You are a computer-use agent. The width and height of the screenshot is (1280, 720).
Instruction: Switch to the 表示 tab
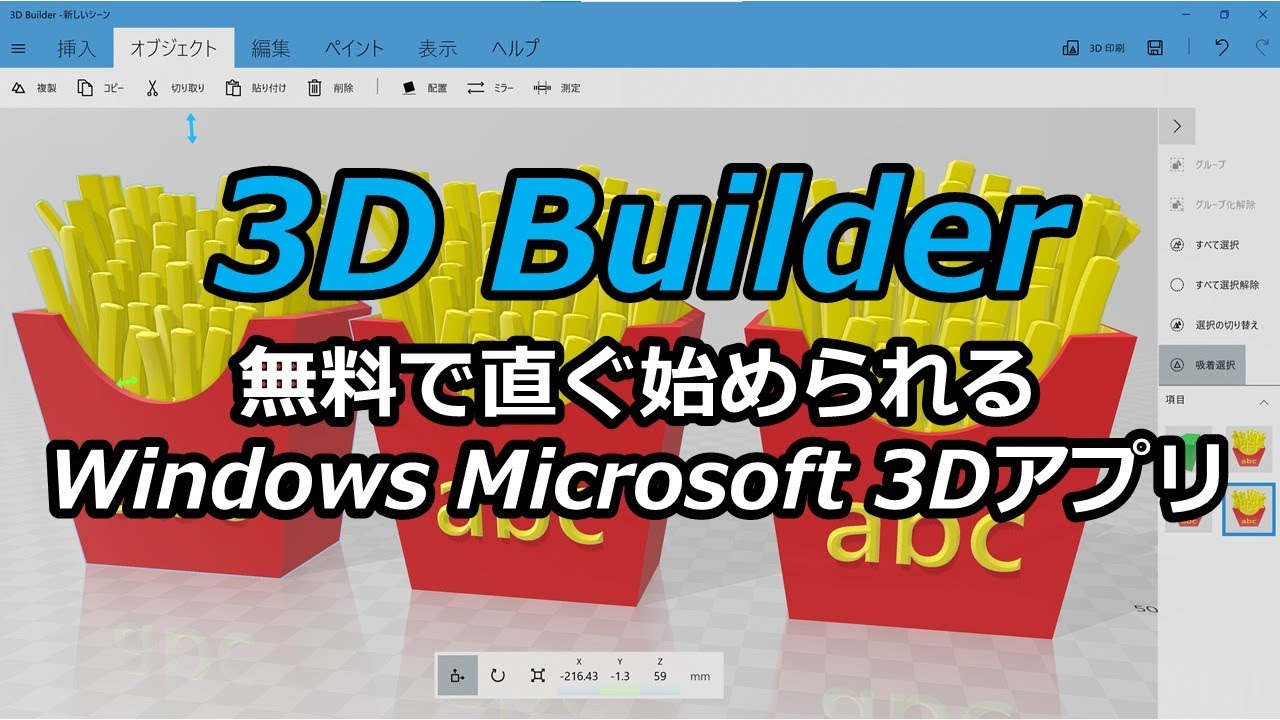coord(437,48)
